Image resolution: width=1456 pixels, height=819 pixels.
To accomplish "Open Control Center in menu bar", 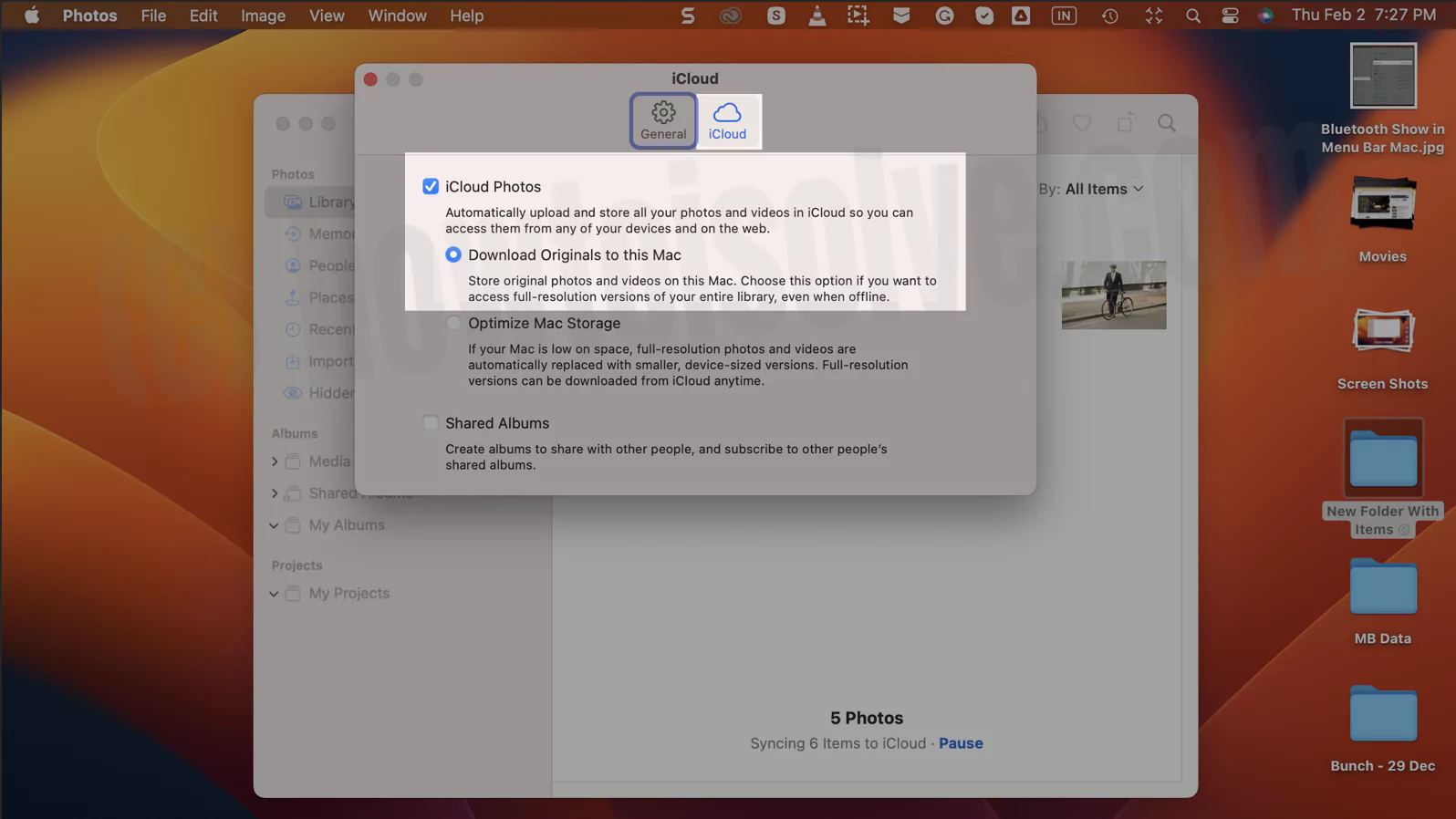I will [x=1230, y=16].
